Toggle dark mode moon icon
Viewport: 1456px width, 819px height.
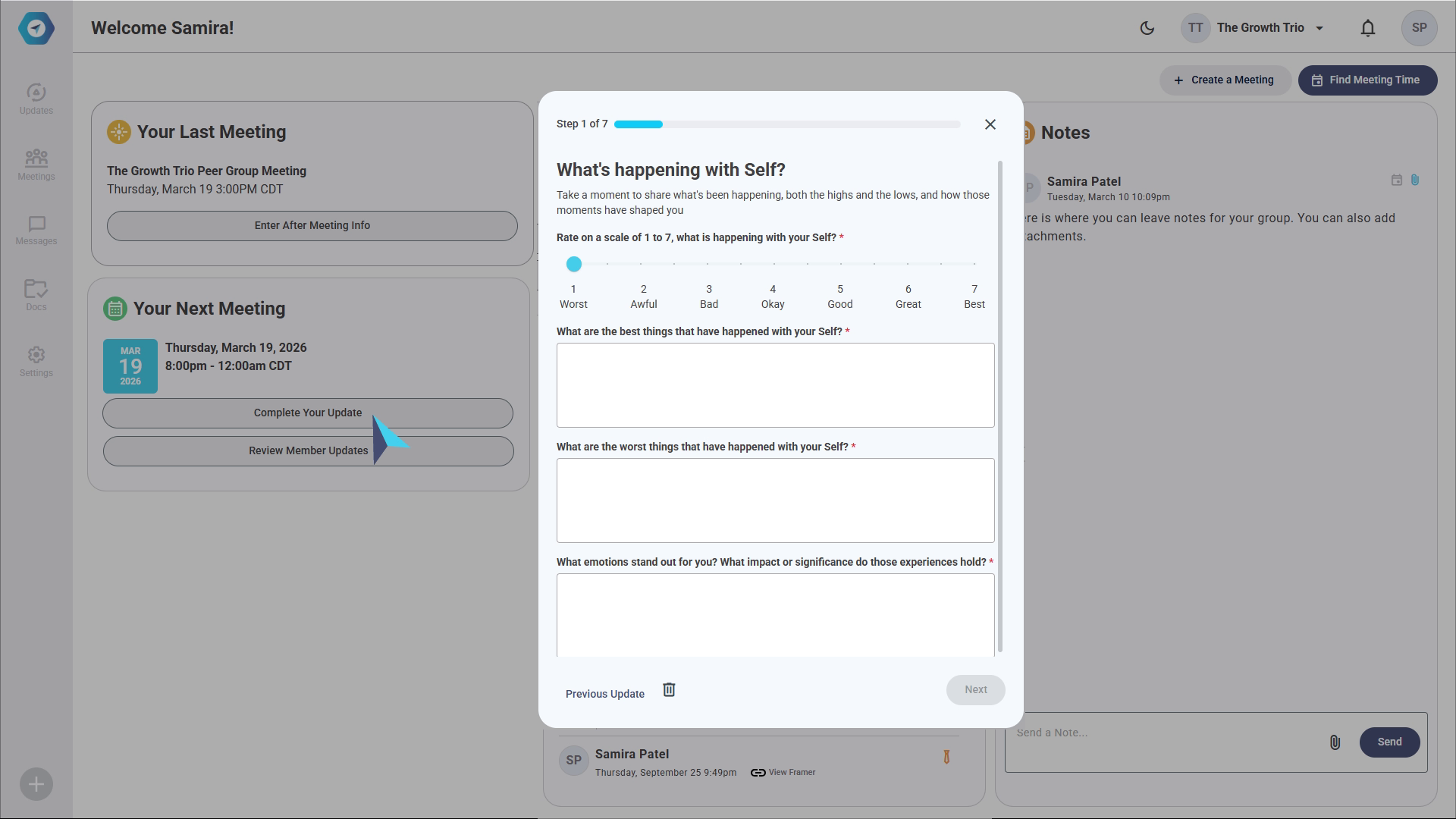(x=1147, y=28)
